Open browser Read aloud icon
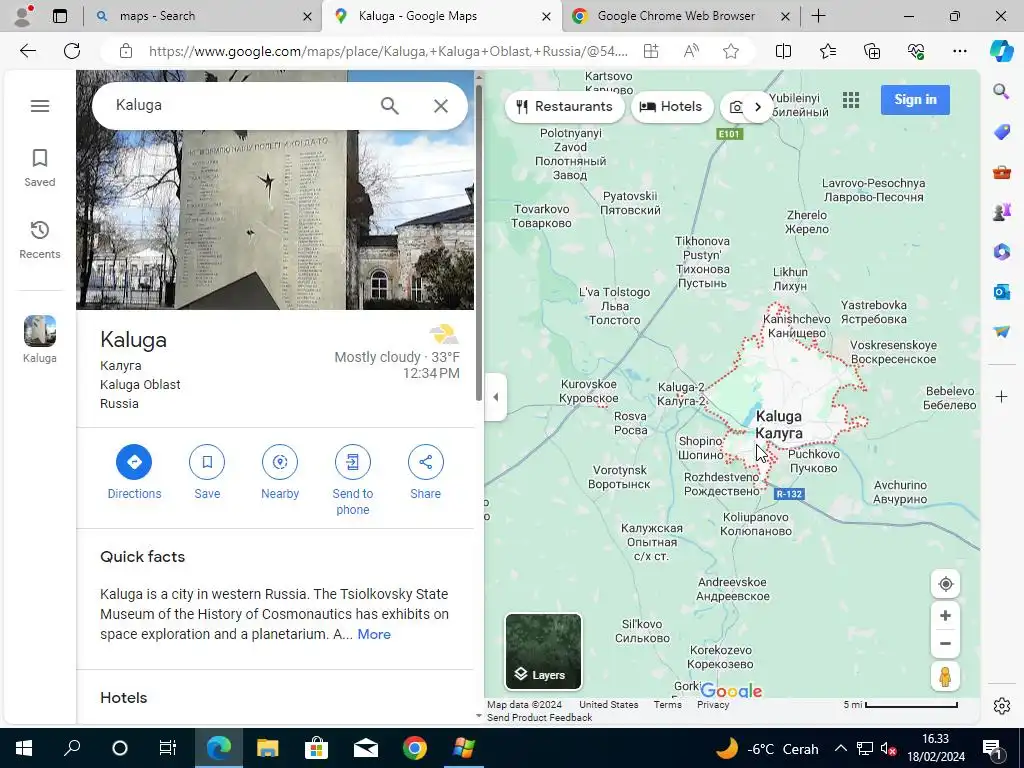Image resolution: width=1024 pixels, height=768 pixels. [691, 51]
